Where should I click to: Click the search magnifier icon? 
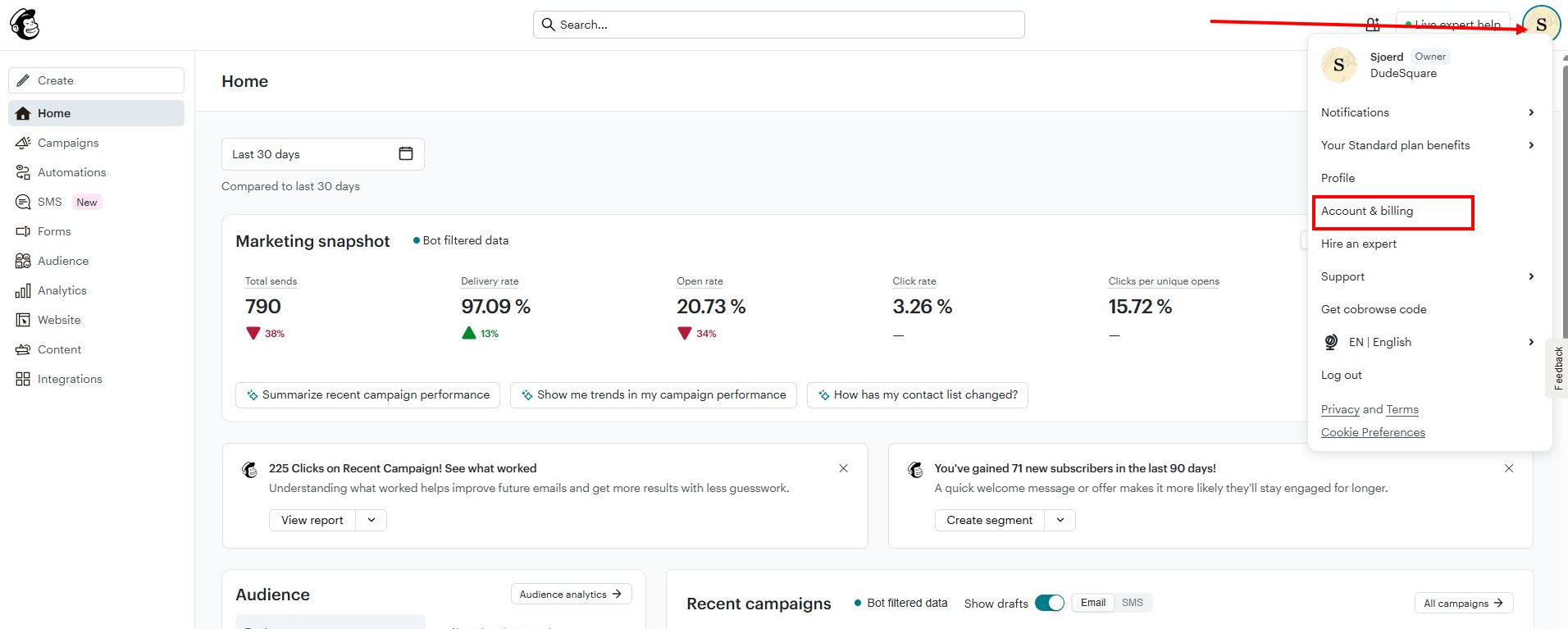549,25
